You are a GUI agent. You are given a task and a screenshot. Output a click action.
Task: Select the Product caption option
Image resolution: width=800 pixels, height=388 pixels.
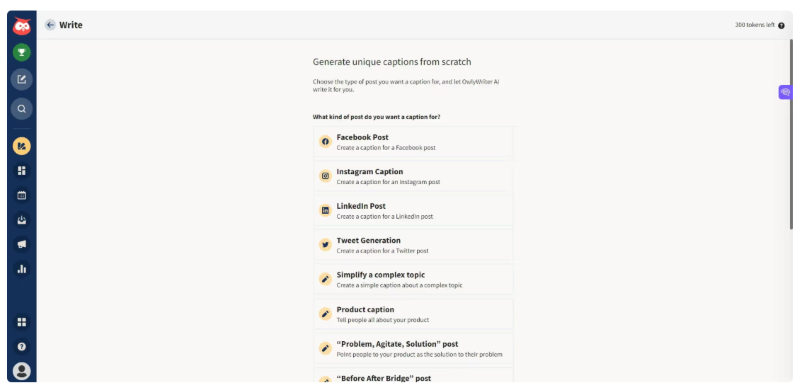413,314
